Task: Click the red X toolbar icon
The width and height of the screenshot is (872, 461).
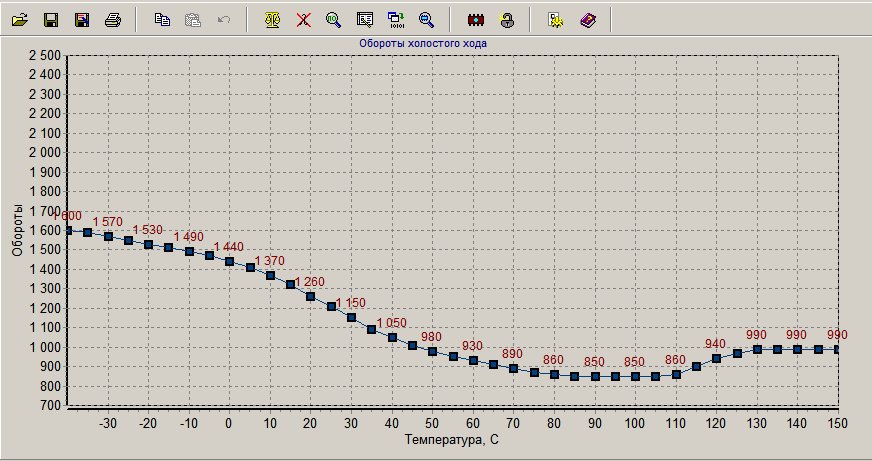Action: click(303, 19)
